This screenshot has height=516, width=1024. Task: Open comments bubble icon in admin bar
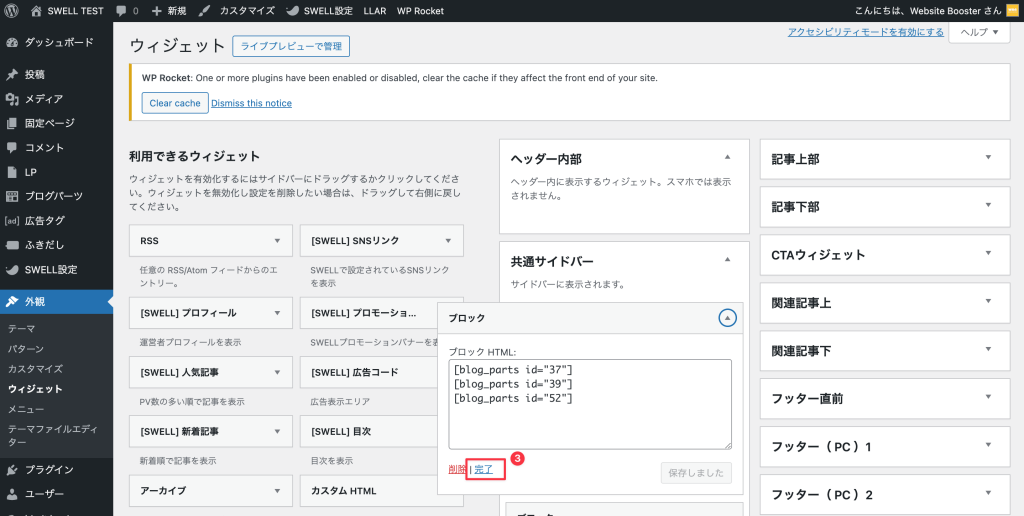click(120, 11)
